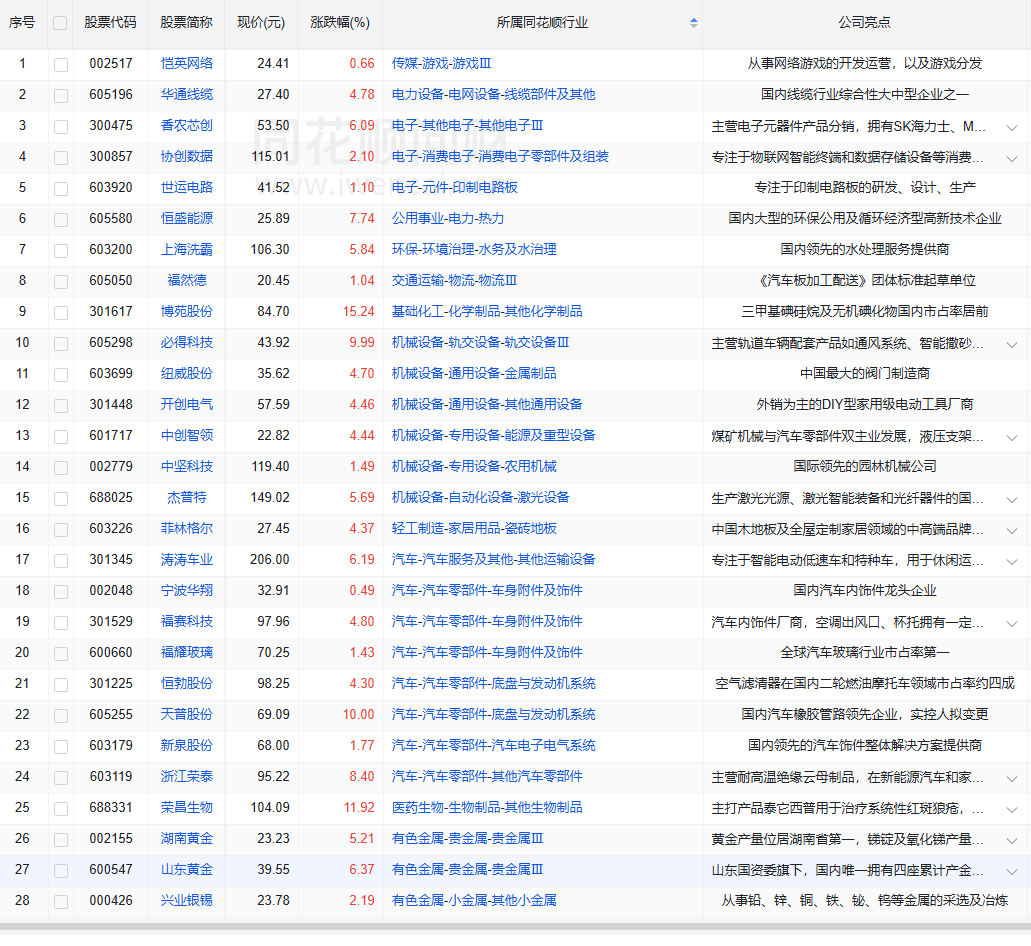Toggle the select-all checkbox in header
This screenshot has height=946, width=1031.
(60, 23)
